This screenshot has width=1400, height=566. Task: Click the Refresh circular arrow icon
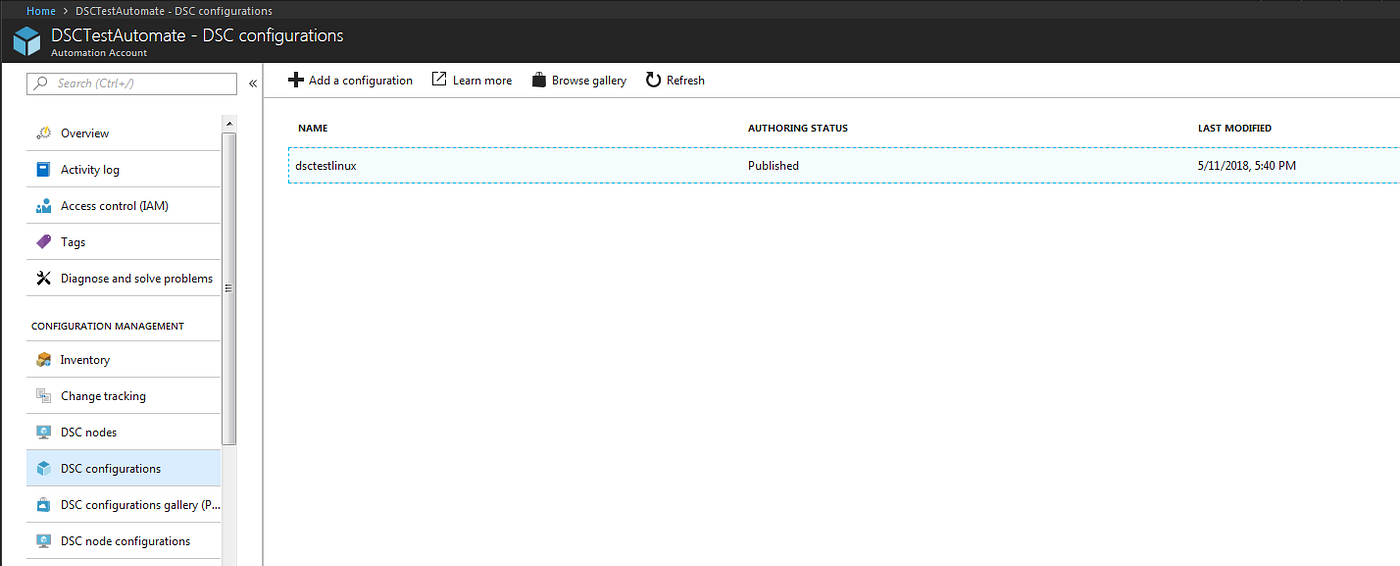point(653,80)
